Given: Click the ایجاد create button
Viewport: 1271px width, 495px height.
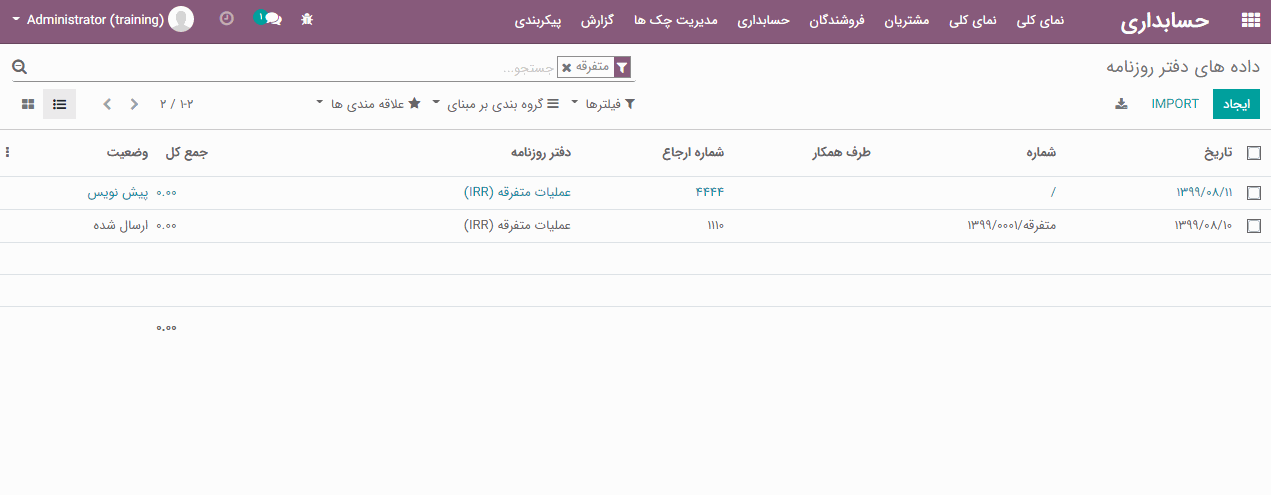Looking at the screenshot, I should click(1237, 104).
